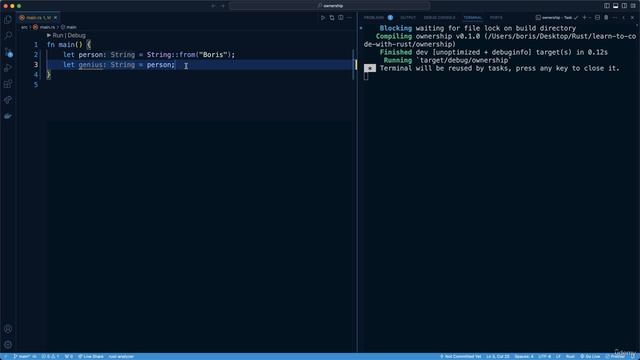The image size is (640, 360).
Task: Open editor More Actions ellipsis
Action: 349,18
